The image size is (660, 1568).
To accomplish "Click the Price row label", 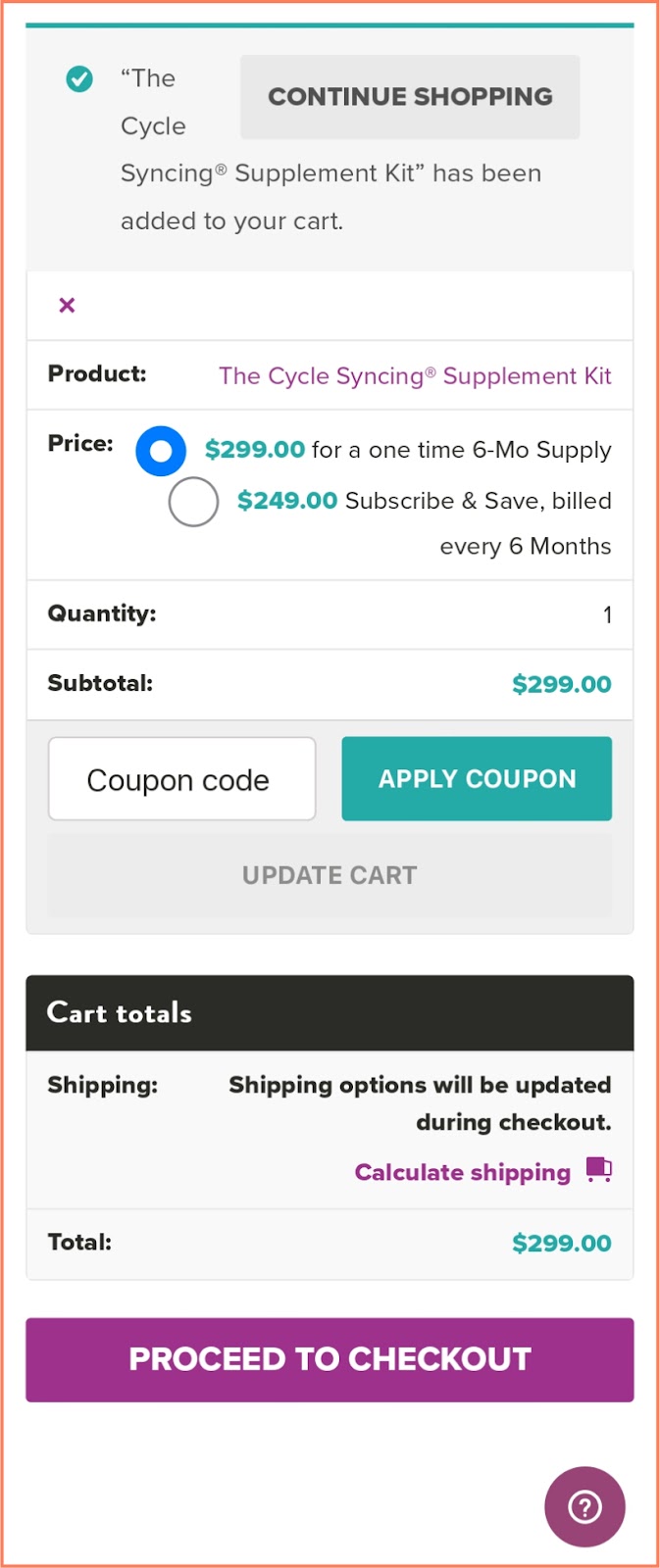I will tap(80, 443).
